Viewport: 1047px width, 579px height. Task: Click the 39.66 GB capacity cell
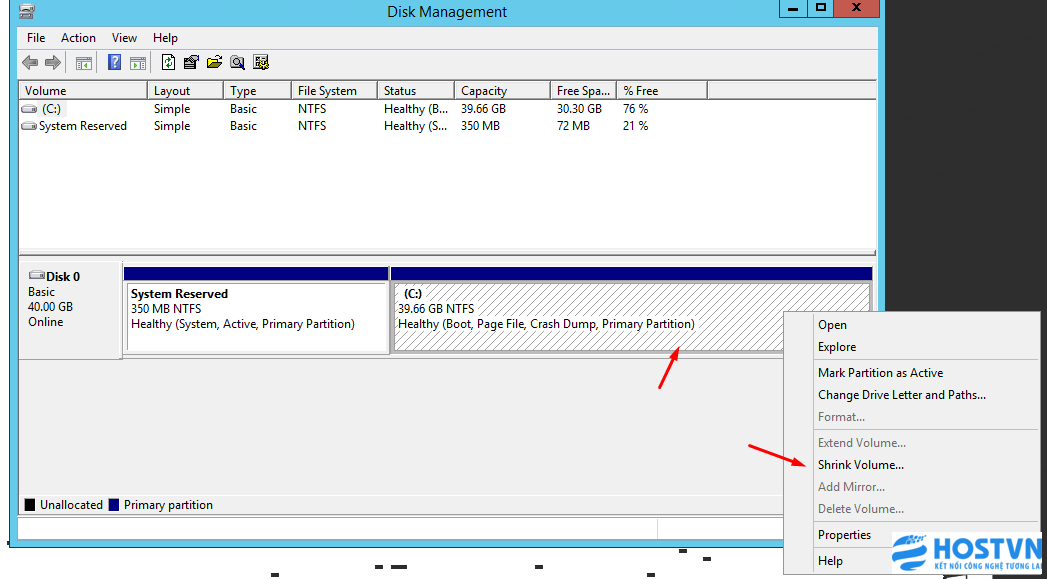click(x=483, y=109)
